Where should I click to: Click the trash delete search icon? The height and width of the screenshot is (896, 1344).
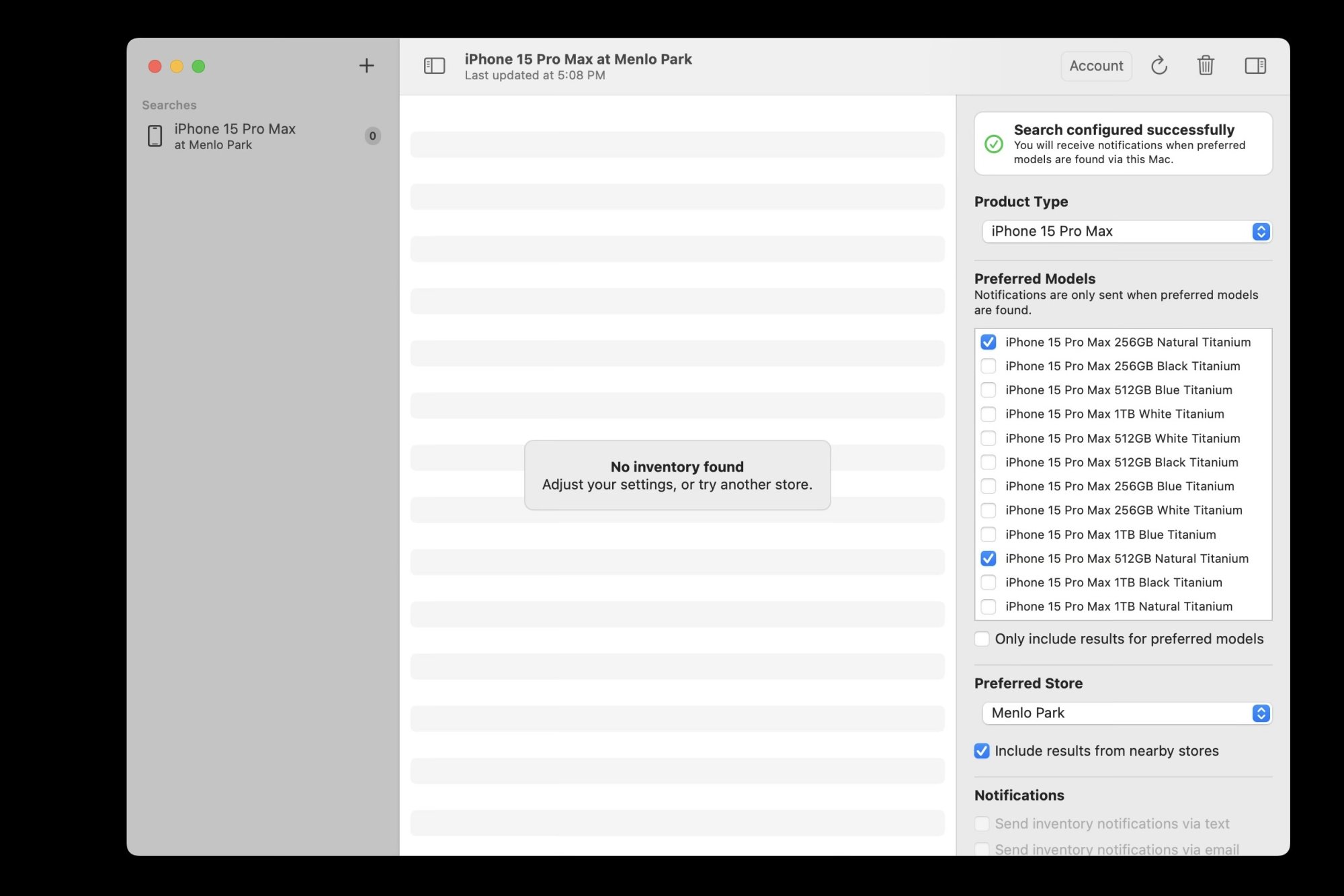[1206, 66]
